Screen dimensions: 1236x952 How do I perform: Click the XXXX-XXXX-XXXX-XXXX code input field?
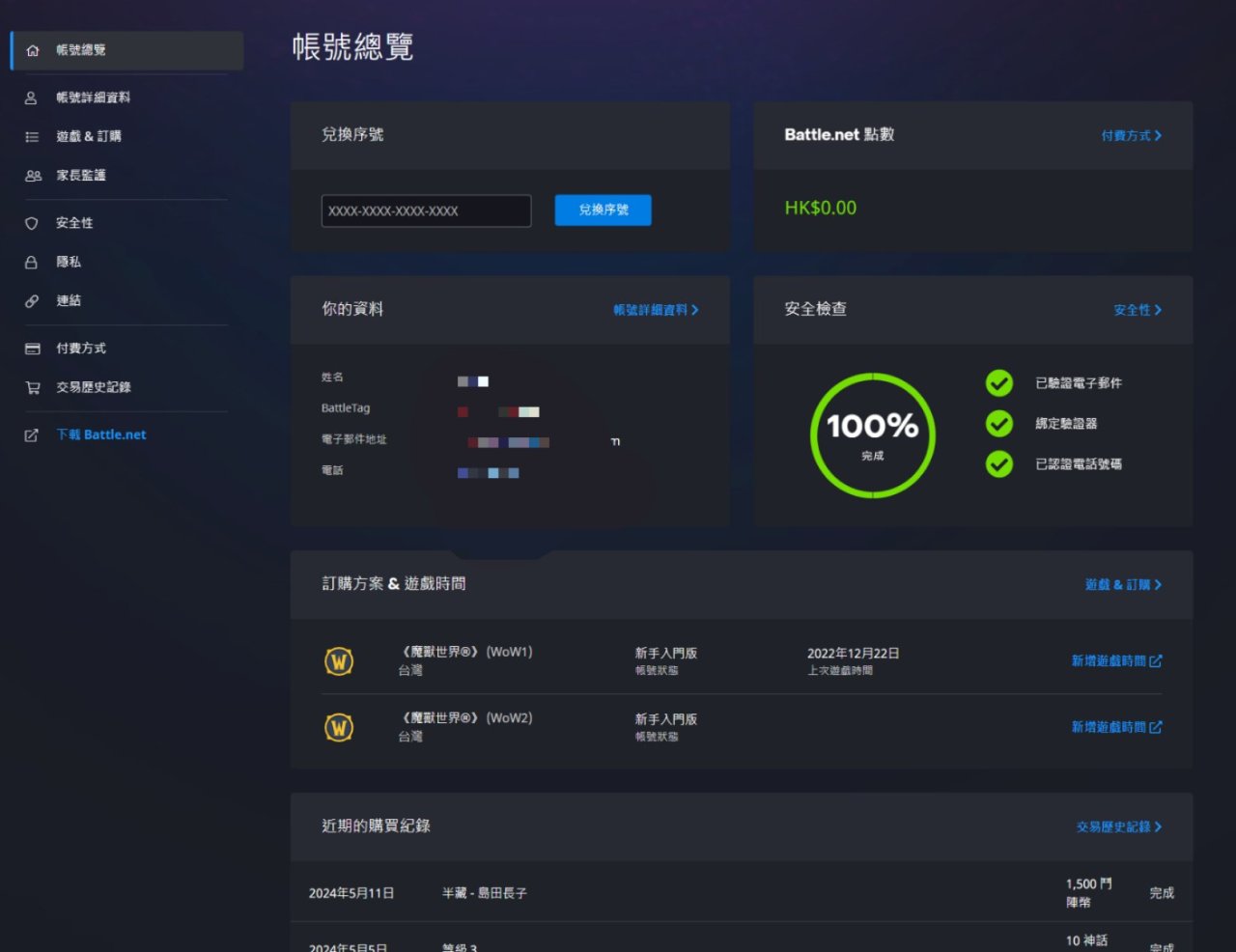tap(426, 210)
